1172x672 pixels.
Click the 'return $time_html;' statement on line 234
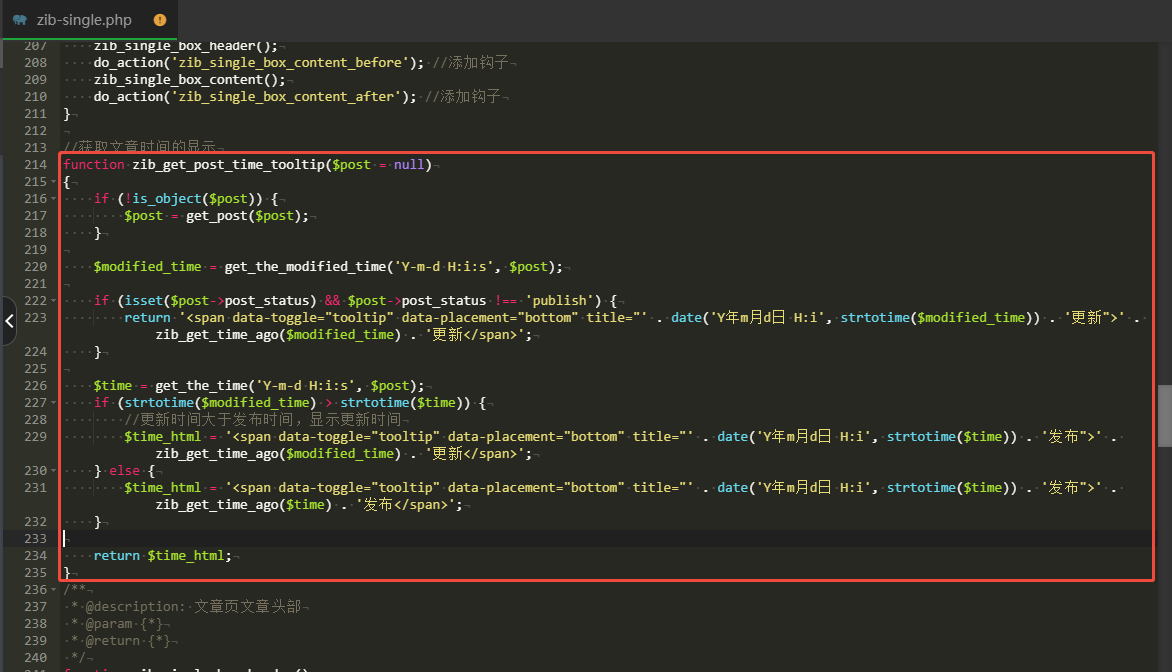tap(162, 555)
